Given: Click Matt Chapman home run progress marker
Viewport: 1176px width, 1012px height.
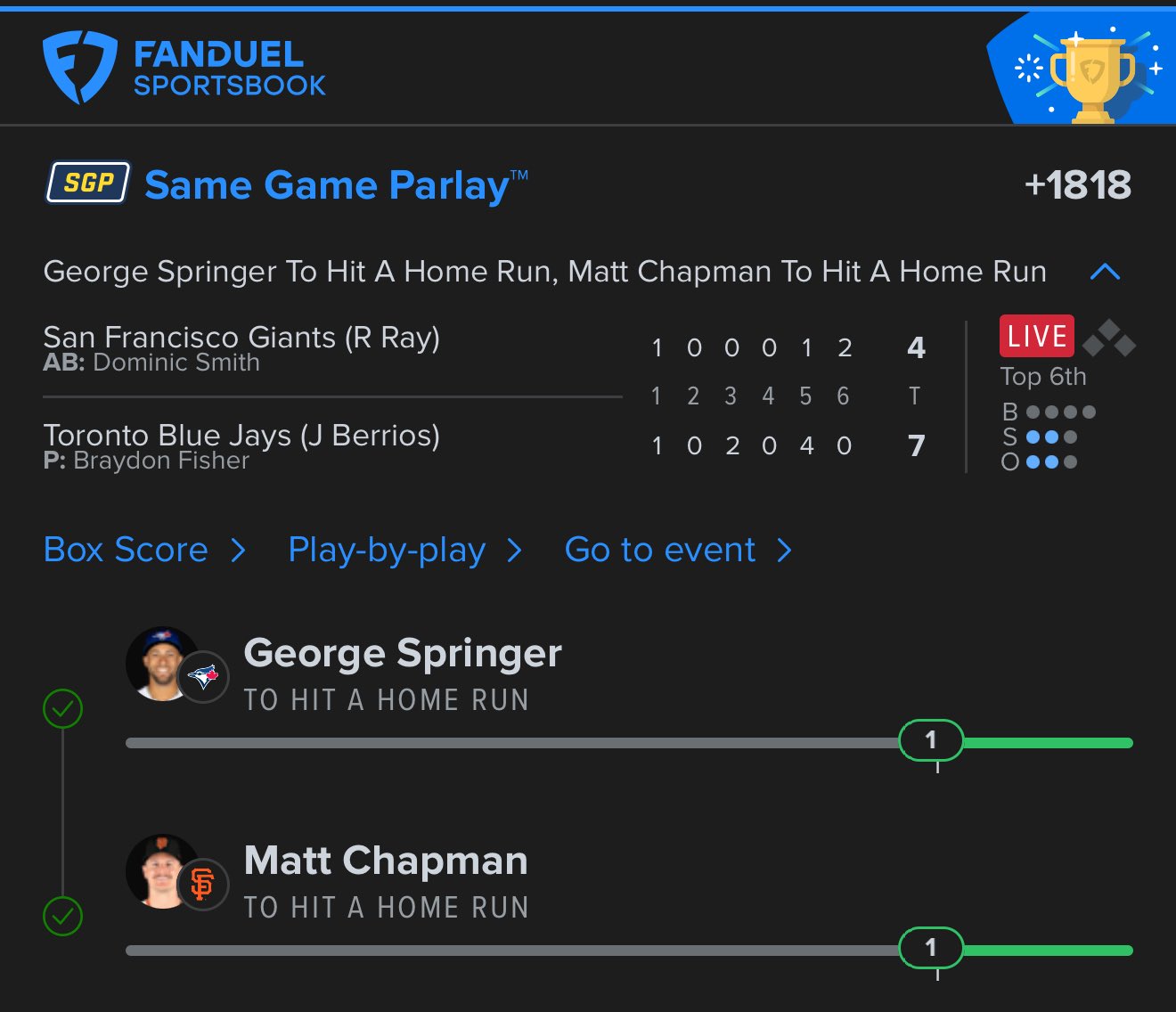Looking at the screenshot, I should point(931,948).
